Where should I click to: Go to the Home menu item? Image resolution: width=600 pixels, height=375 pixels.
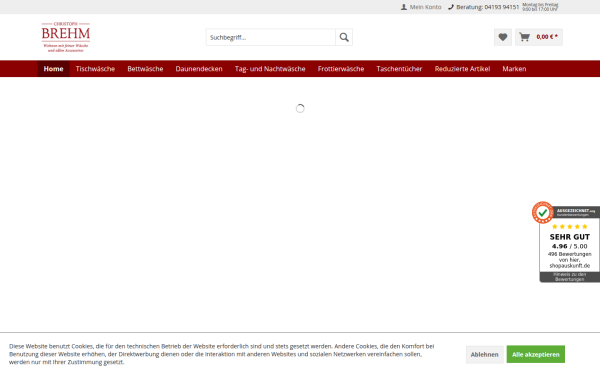pyautogui.click(x=53, y=69)
